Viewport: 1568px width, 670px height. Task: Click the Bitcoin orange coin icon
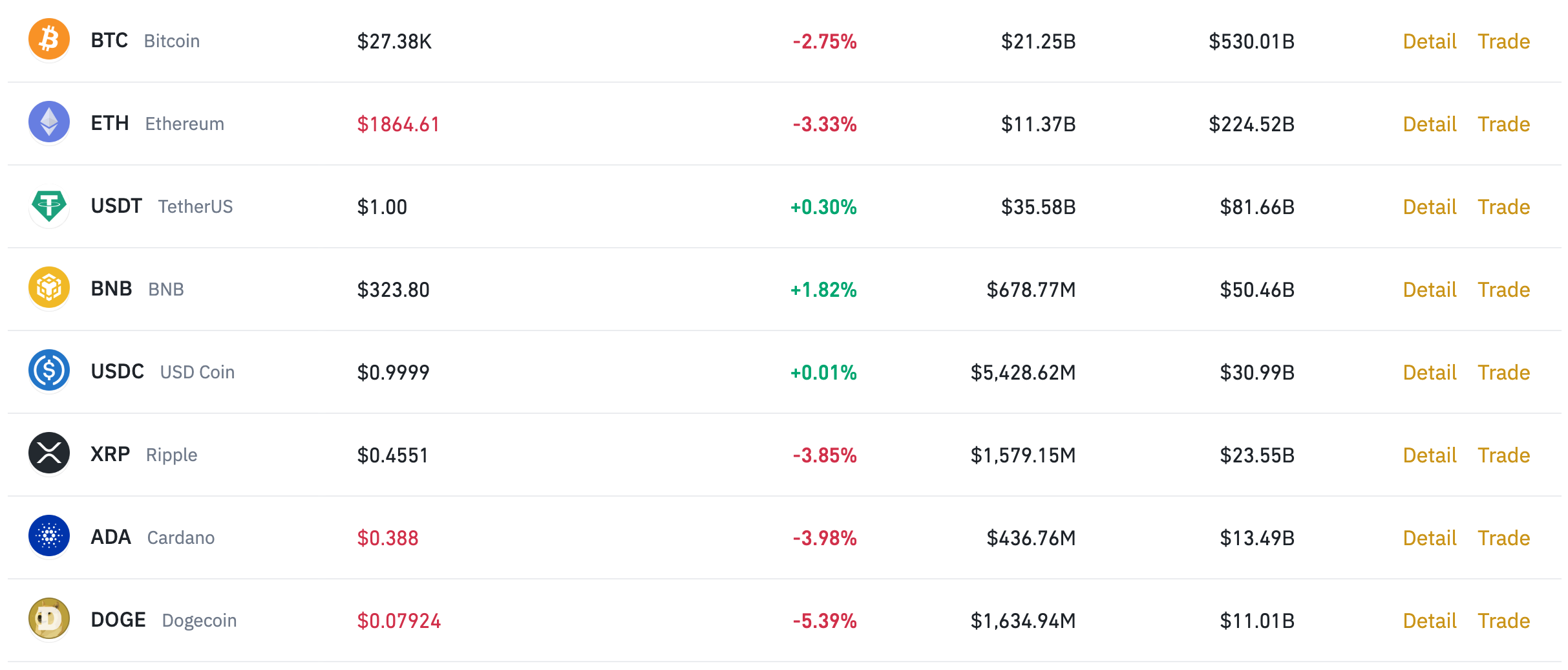click(x=49, y=39)
